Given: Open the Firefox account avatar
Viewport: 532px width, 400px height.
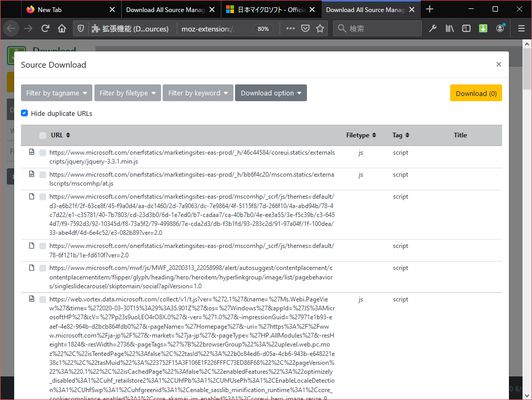Looking at the screenshot, I should point(500,28).
